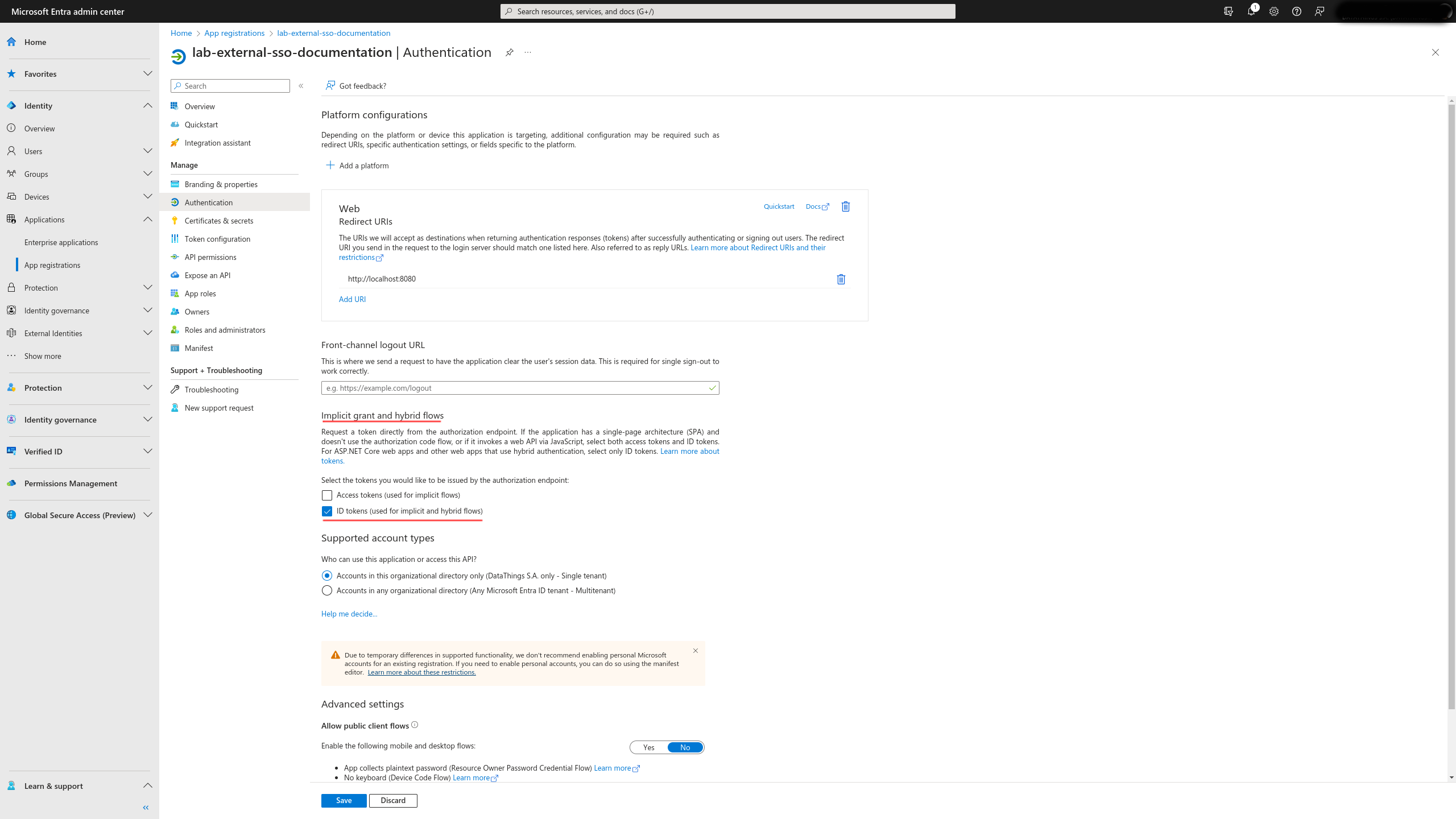Open the Web platform Quickstart link
Image resolution: width=1456 pixels, height=819 pixels.
point(779,206)
